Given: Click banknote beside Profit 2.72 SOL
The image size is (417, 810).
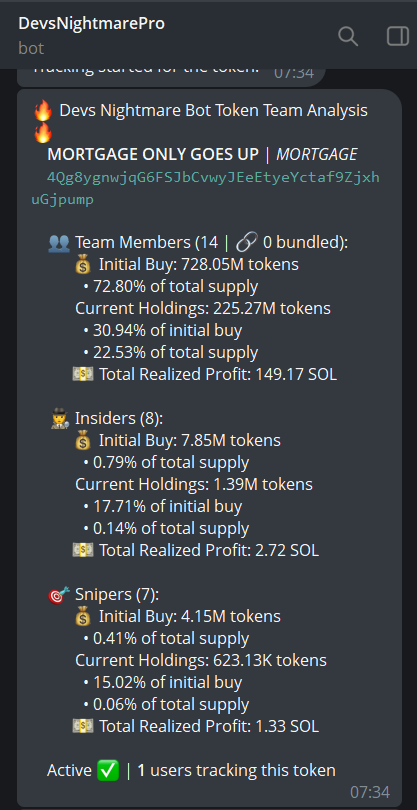Looking at the screenshot, I should (83, 550).
